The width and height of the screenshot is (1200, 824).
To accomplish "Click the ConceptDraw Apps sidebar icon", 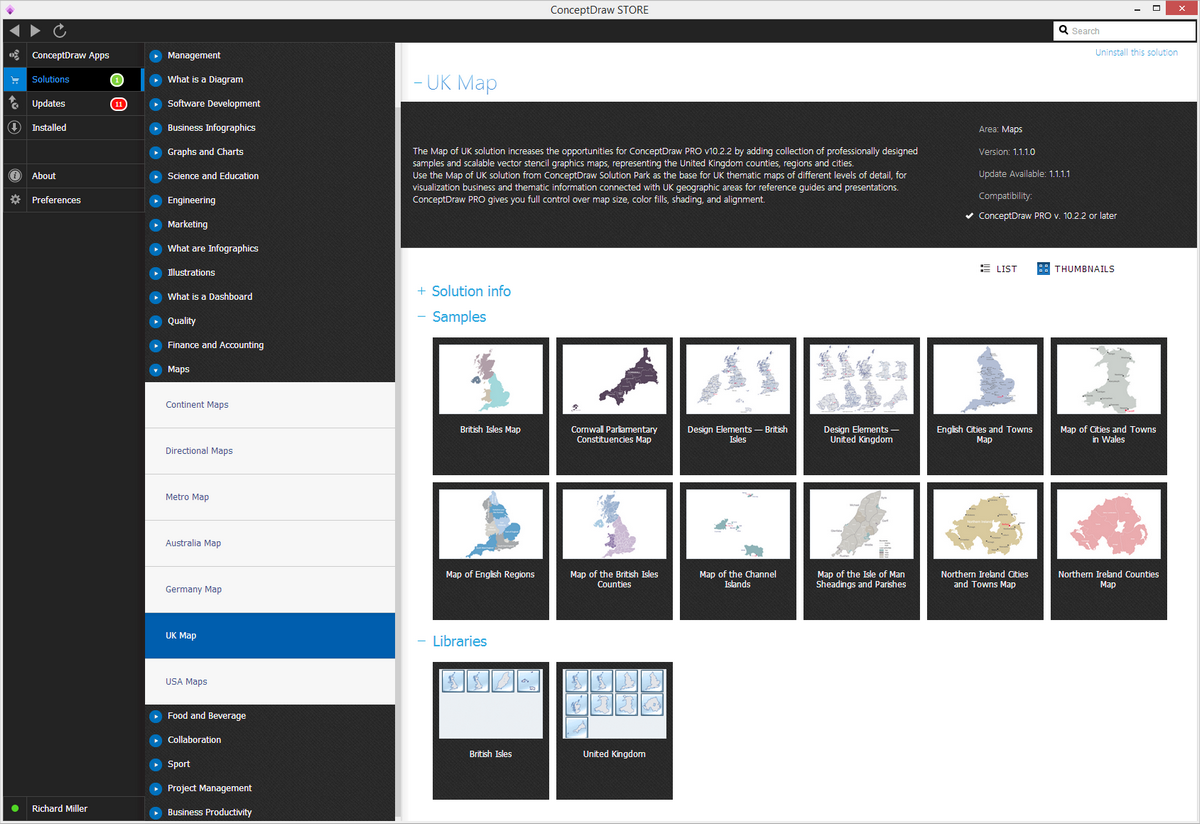I will (x=14, y=55).
